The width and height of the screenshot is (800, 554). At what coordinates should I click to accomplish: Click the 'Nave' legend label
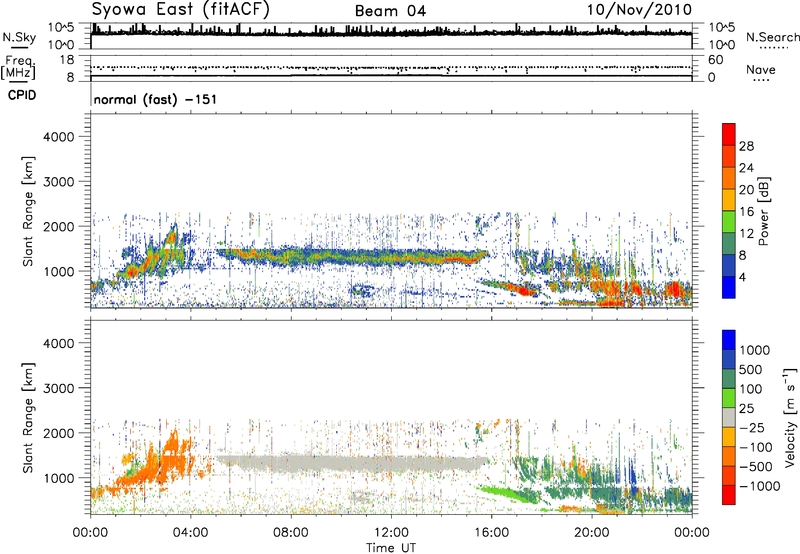[x=760, y=69]
